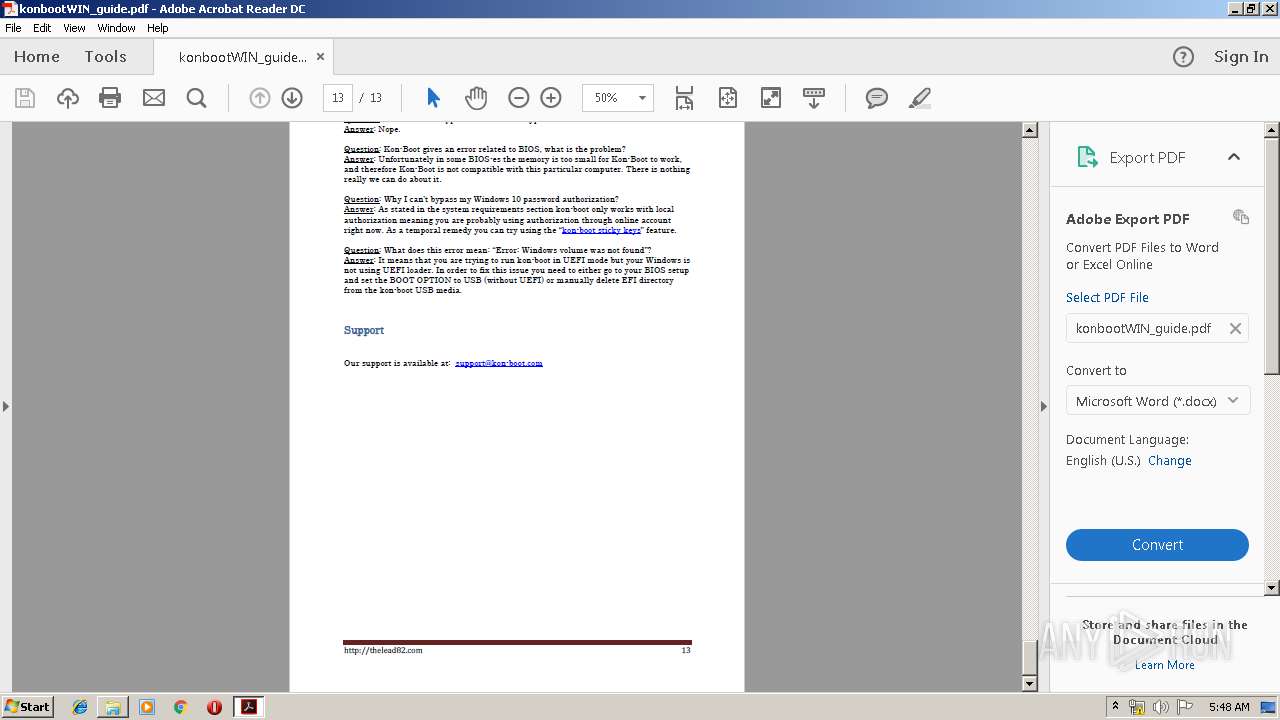
Task: Open the support@kon-boot.com email link
Action: [x=499, y=363]
